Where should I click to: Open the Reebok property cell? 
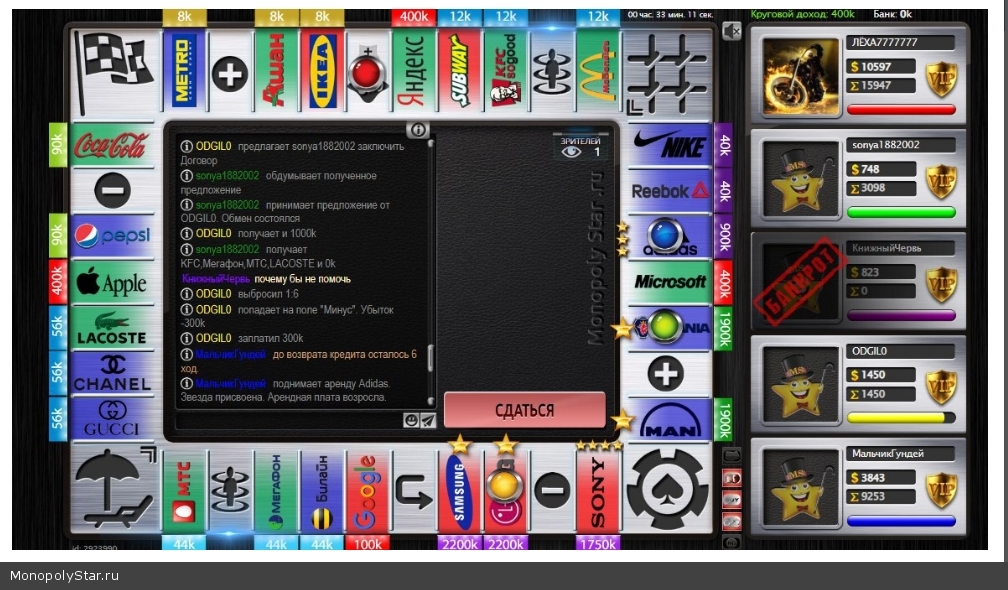[669, 191]
